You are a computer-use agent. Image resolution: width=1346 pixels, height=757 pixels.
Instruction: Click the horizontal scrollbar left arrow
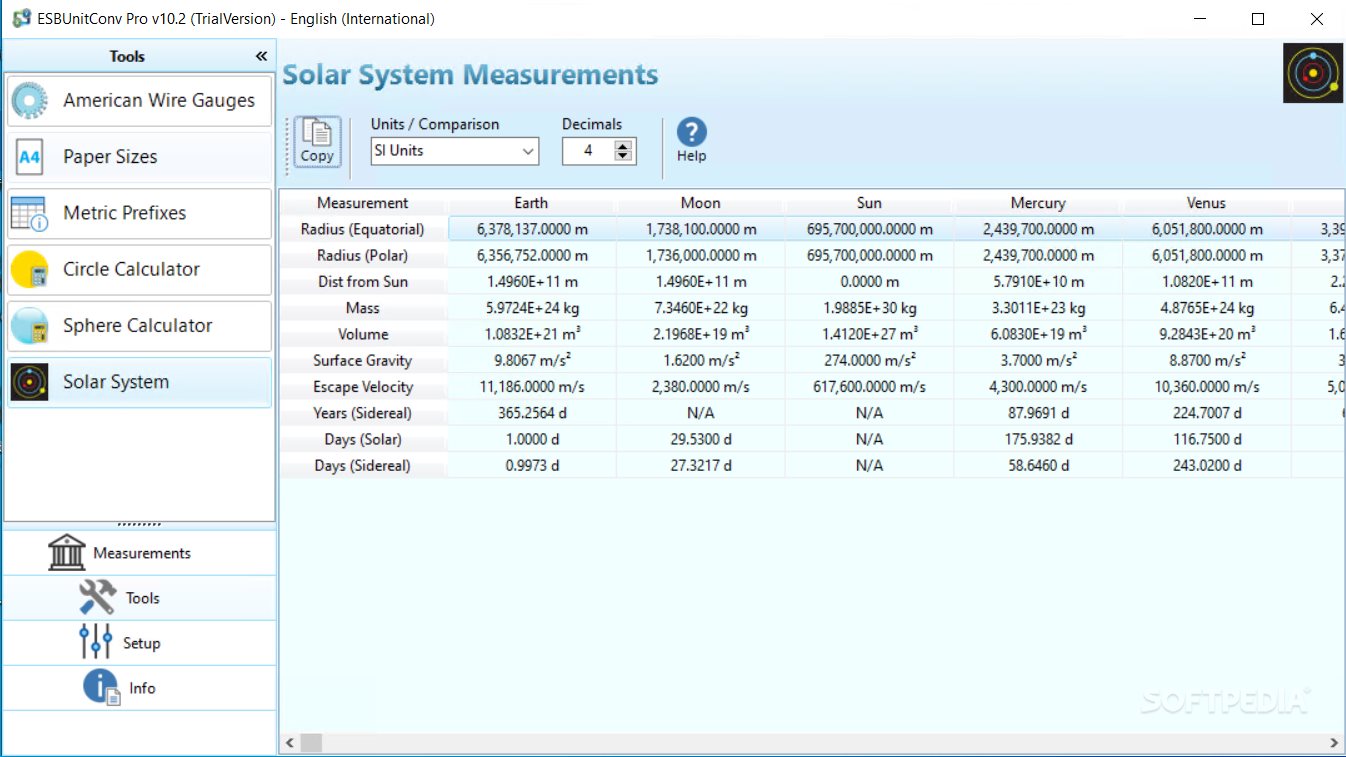(290, 743)
